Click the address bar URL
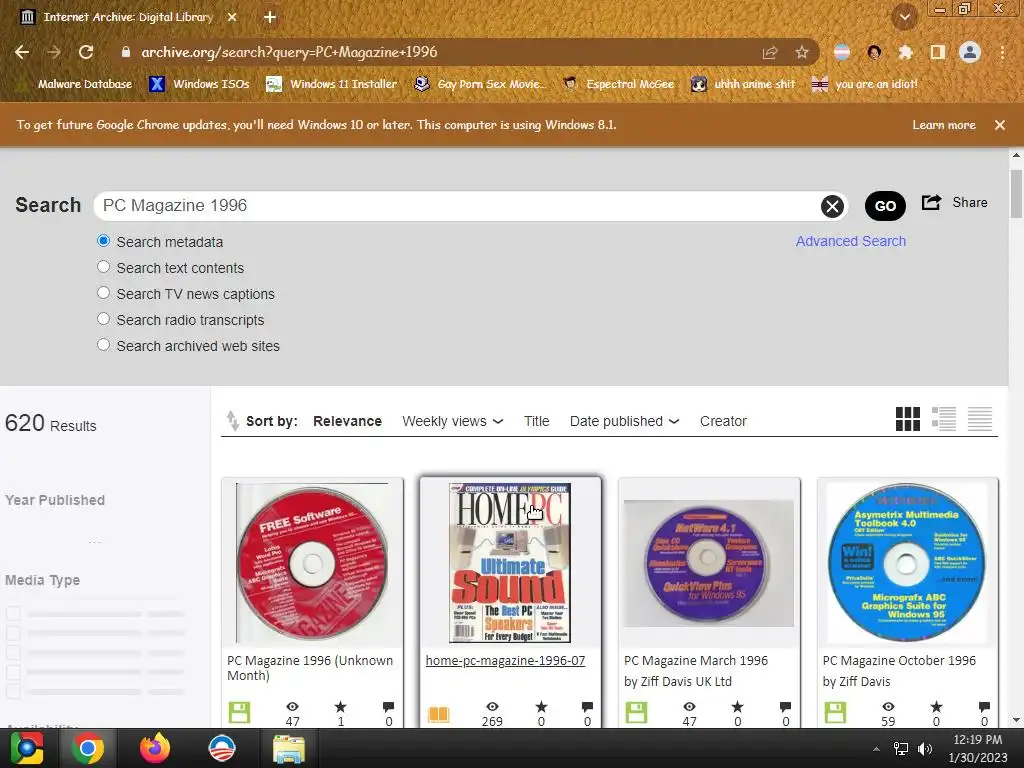Screen dimensions: 1024x768 tap(289, 52)
